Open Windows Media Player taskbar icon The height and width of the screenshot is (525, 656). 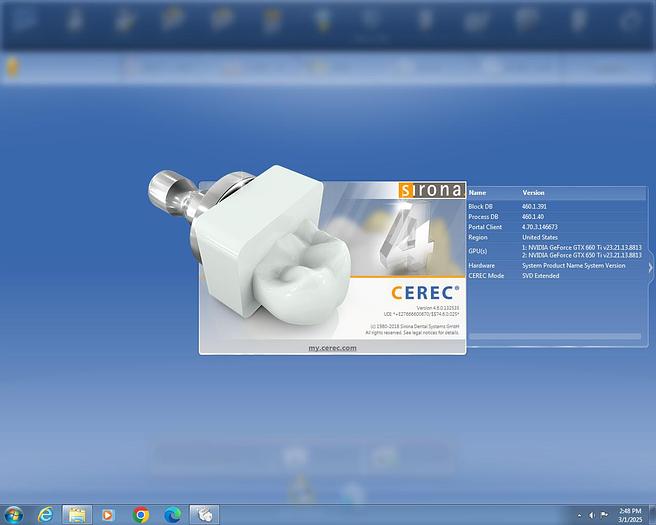pos(108,515)
